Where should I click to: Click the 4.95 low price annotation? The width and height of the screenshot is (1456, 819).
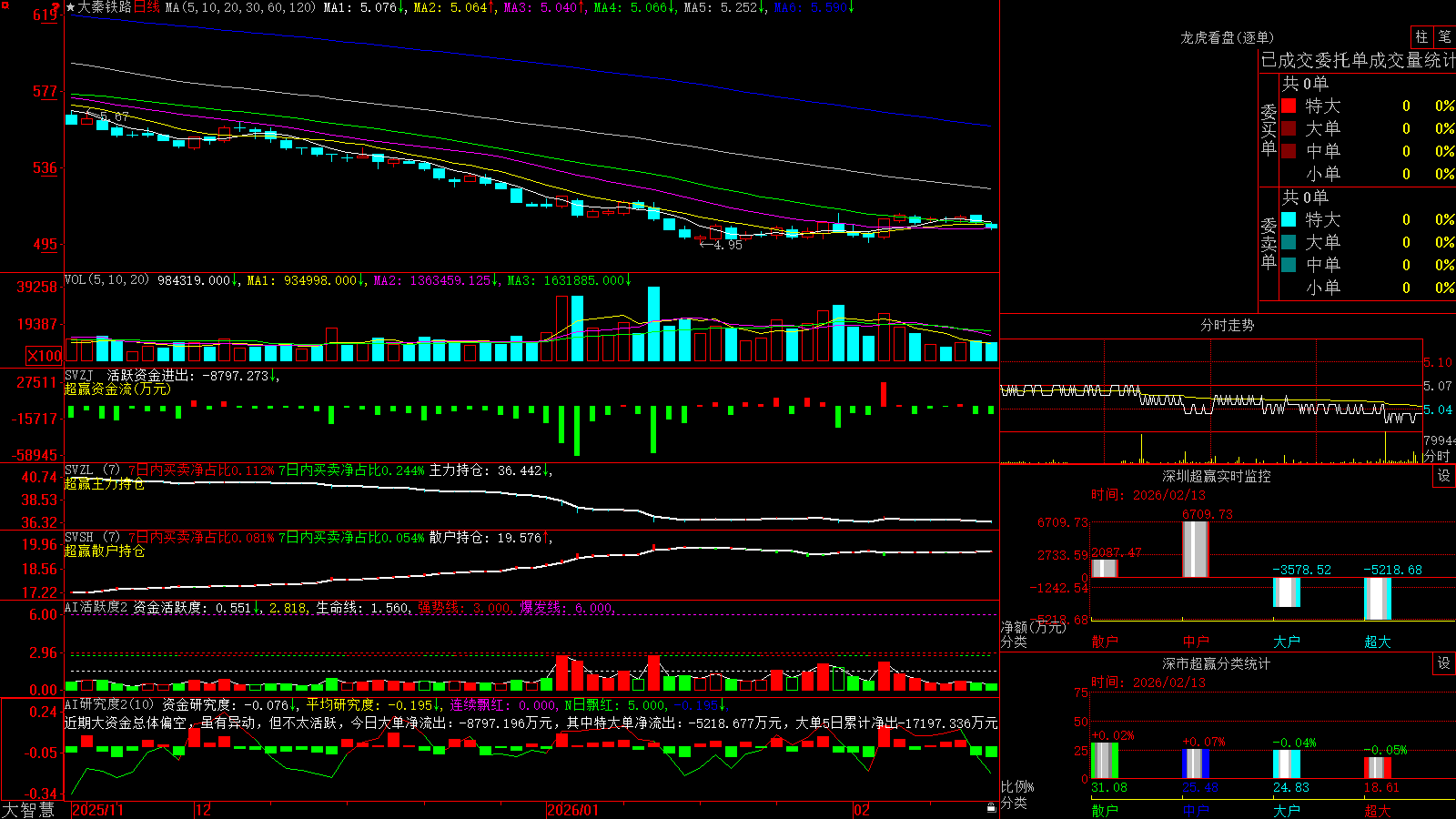click(x=721, y=245)
